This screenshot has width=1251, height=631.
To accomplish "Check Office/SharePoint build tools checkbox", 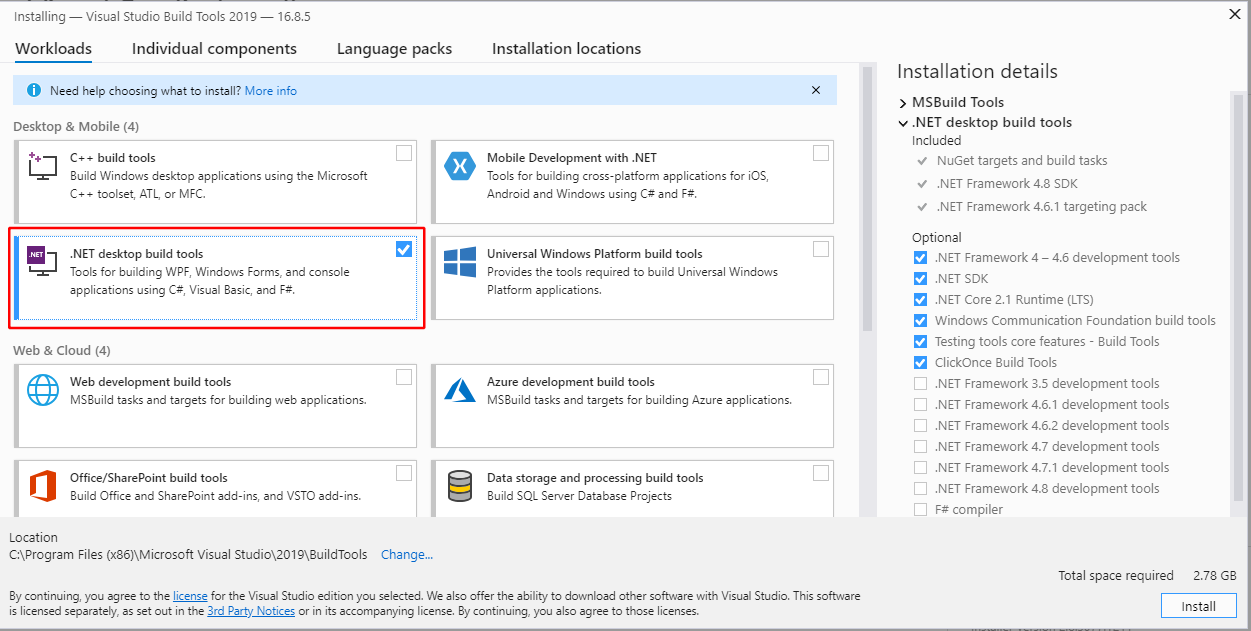I will (403, 473).
